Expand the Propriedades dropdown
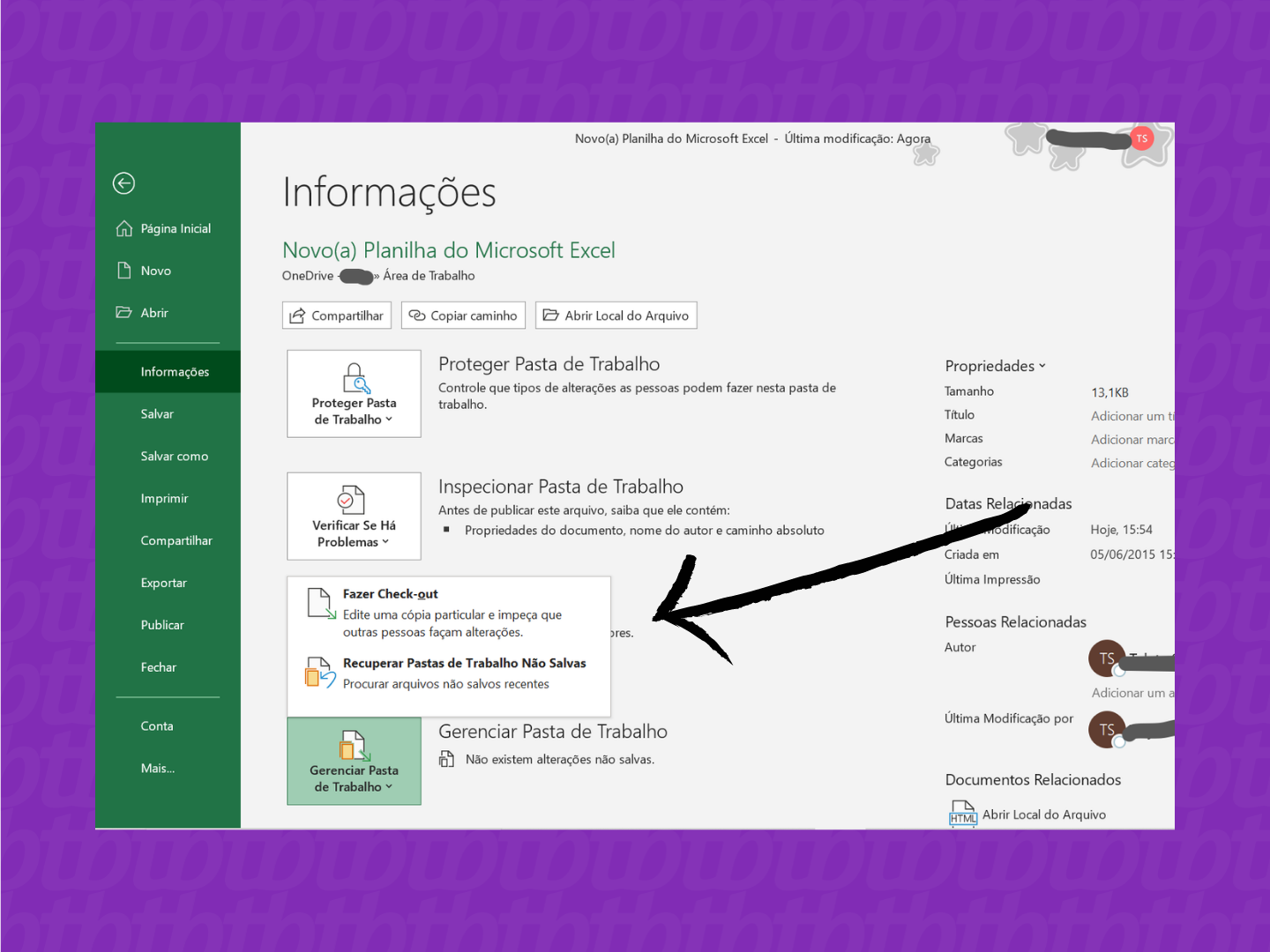The height and width of the screenshot is (952, 1270). (x=995, y=366)
